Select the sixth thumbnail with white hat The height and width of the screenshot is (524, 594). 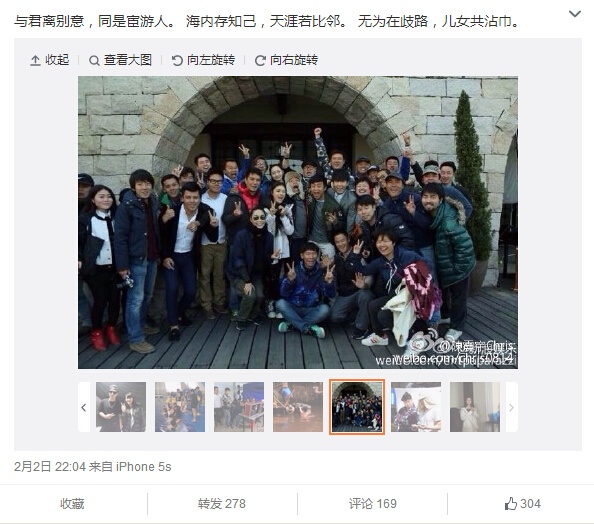pyautogui.click(x=416, y=407)
